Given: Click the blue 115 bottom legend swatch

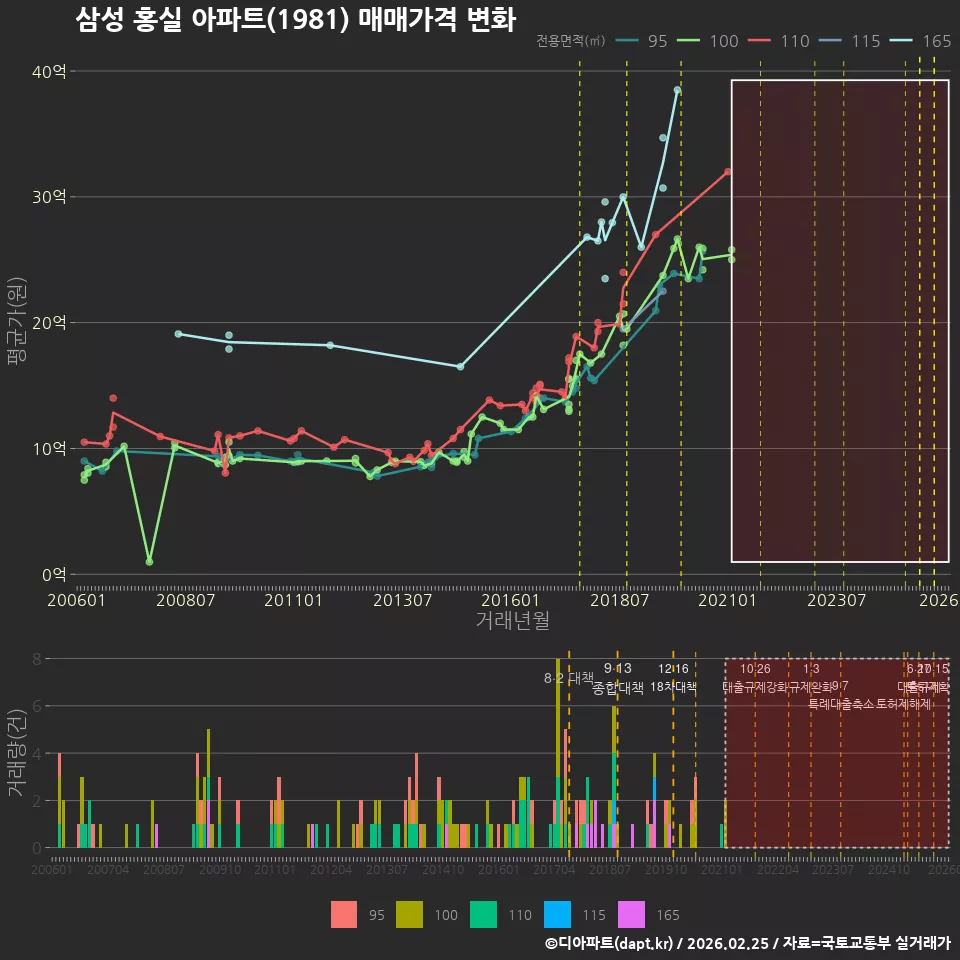Looking at the screenshot, I should [x=557, y=915].
